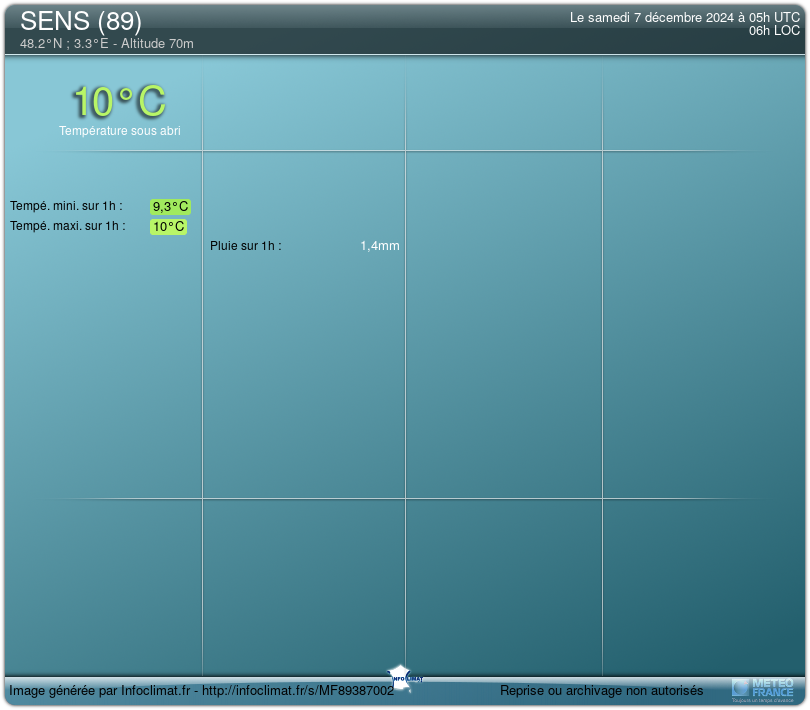Open the infoclimat.fr/s/MF89387002 URL

click(301, 691)
